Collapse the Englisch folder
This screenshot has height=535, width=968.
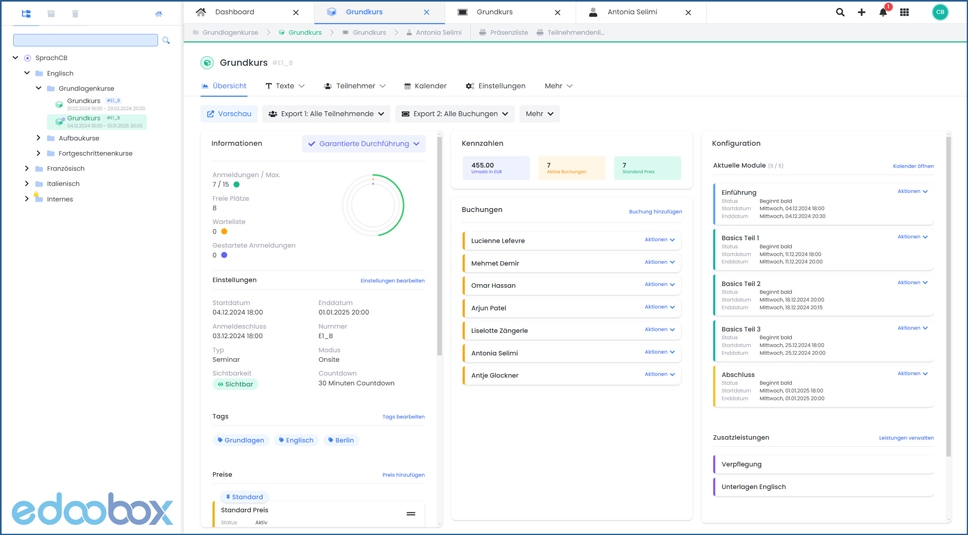[27, 73]
